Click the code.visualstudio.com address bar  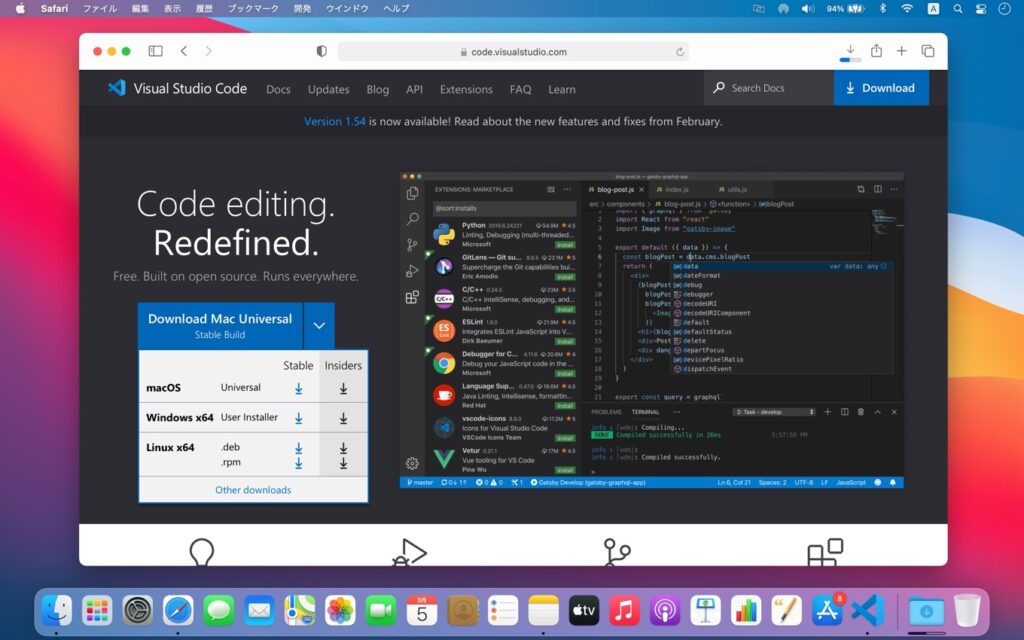pyautogui.click(x=513, y=52)
